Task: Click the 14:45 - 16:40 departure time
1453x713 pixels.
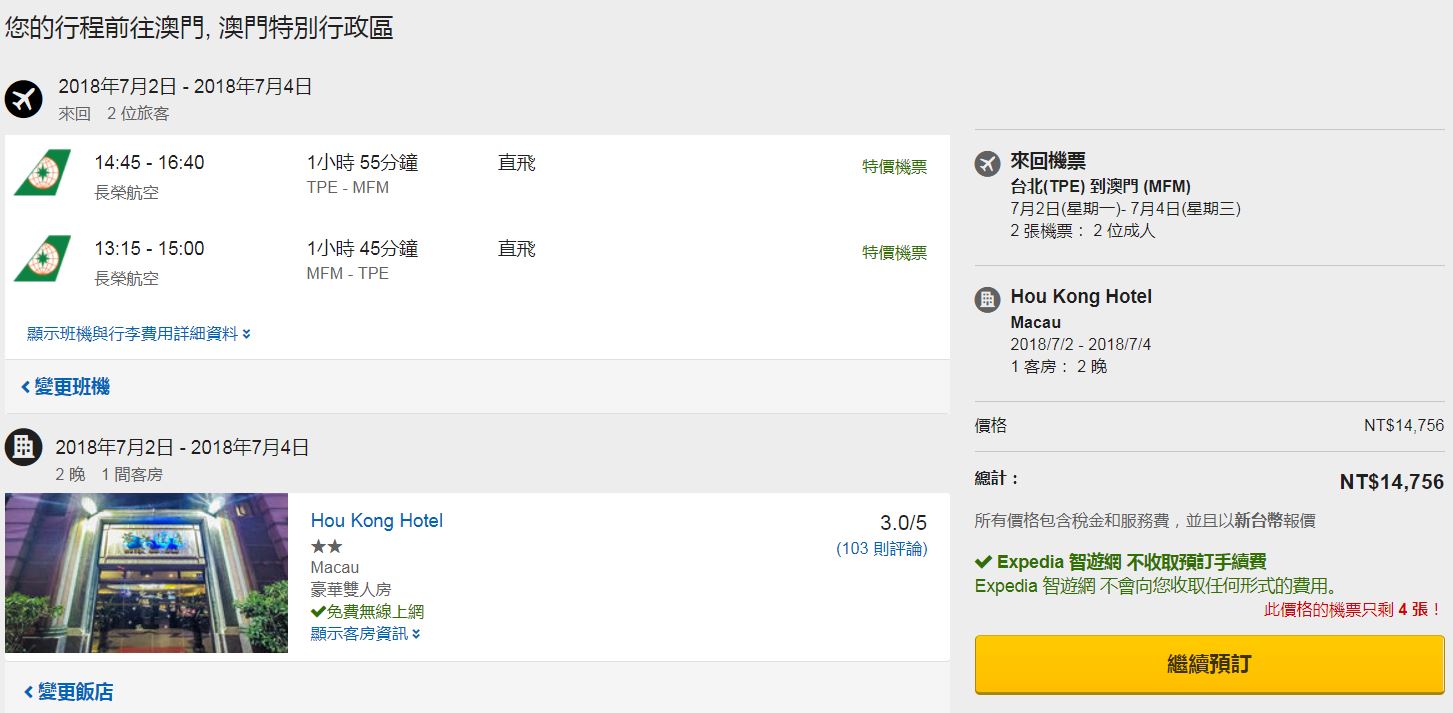Action: point(150,162)
